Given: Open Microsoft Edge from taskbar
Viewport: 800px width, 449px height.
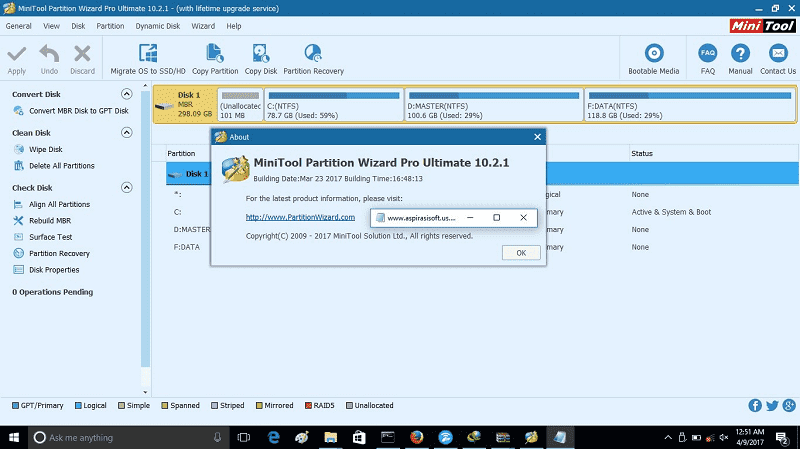Looking at the screenshot, I should 274,437.
